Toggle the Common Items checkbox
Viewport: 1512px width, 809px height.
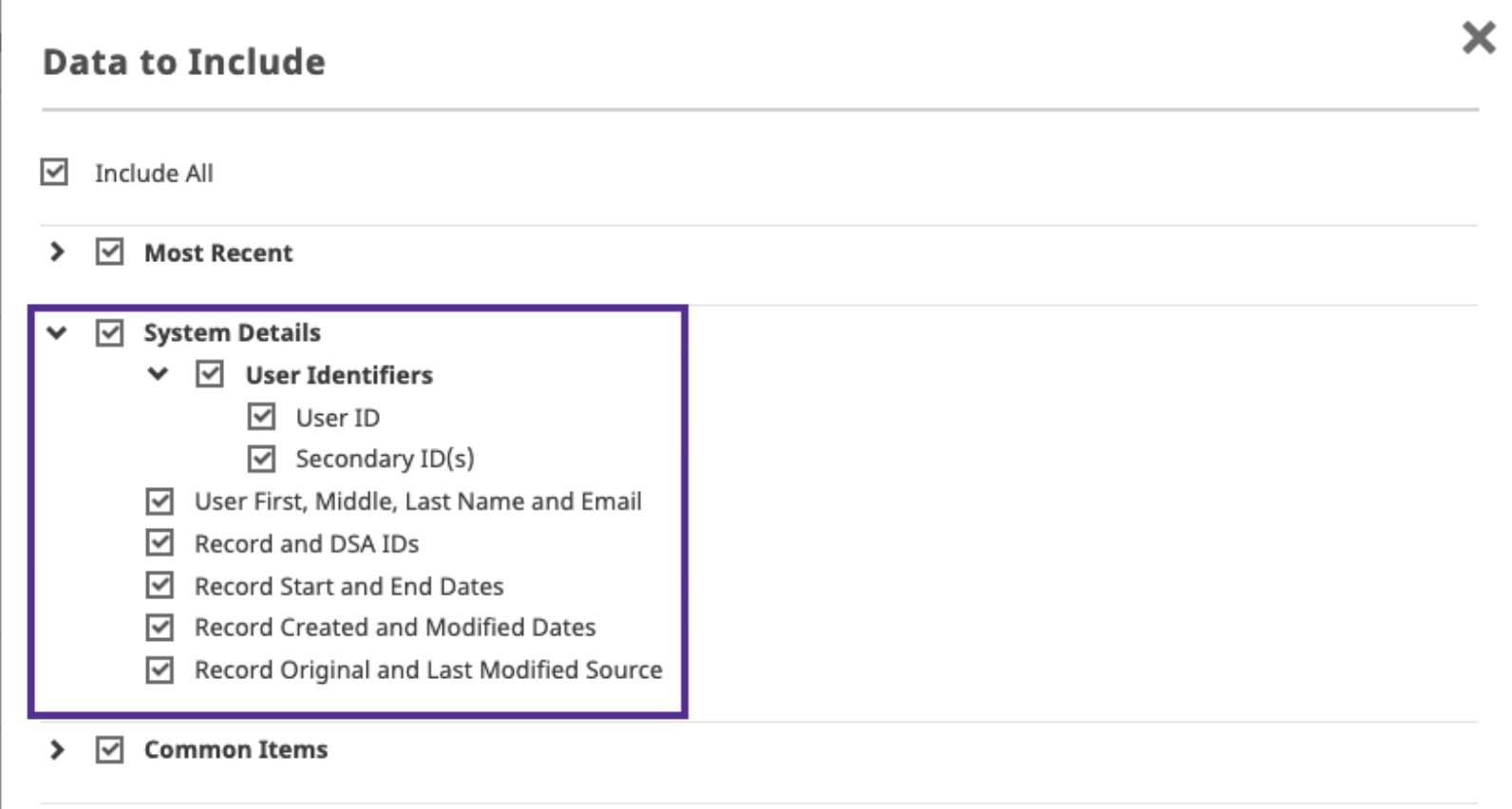tap(109, 749)
